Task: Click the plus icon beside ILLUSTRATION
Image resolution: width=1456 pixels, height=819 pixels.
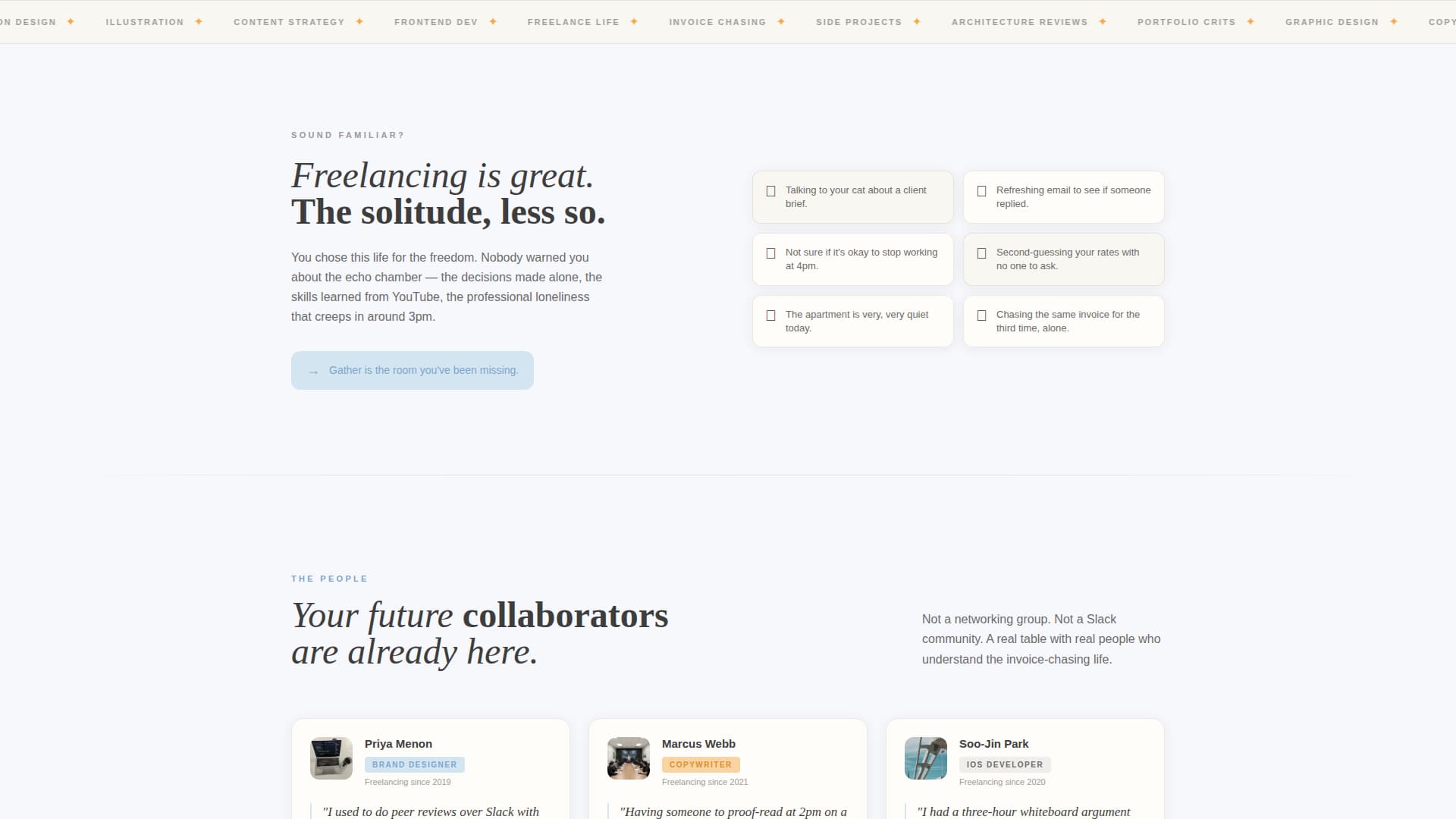Action: (x=198, y=22)
